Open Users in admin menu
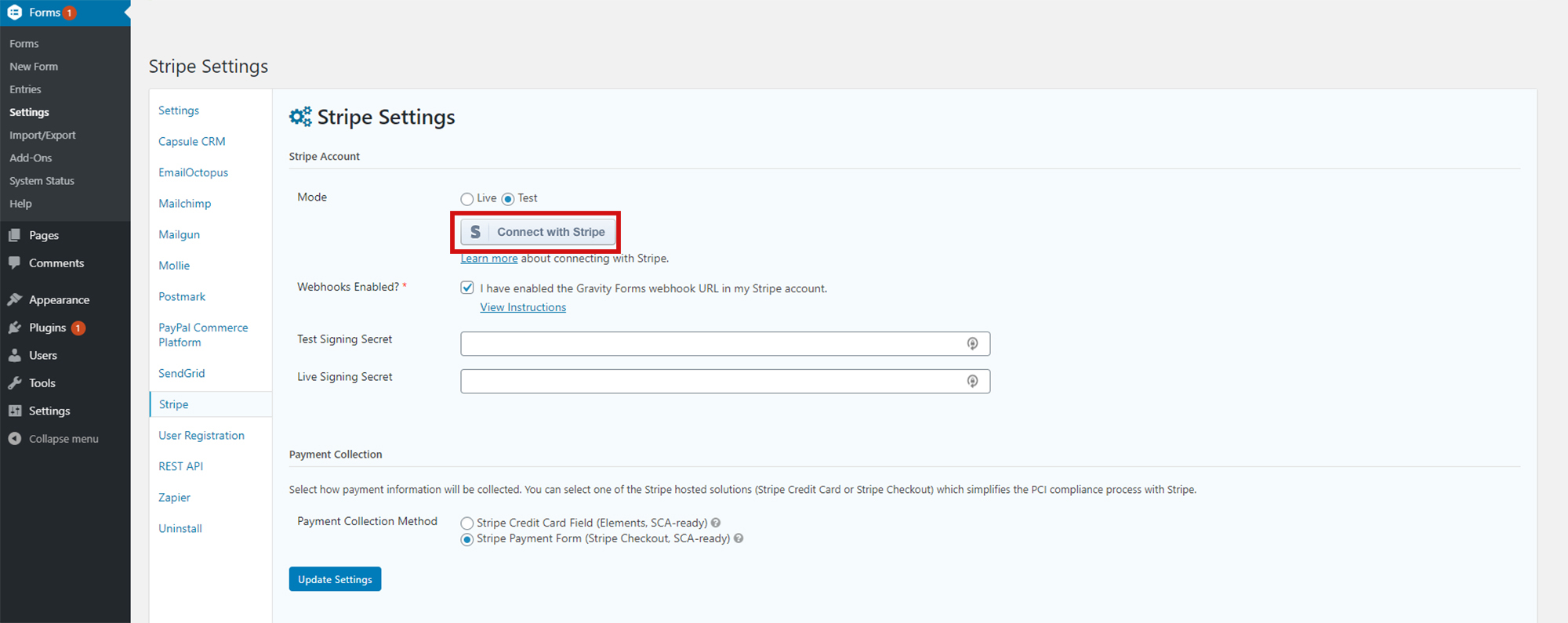This screenshot has width=1568, height=623. (x=43, y=355)
